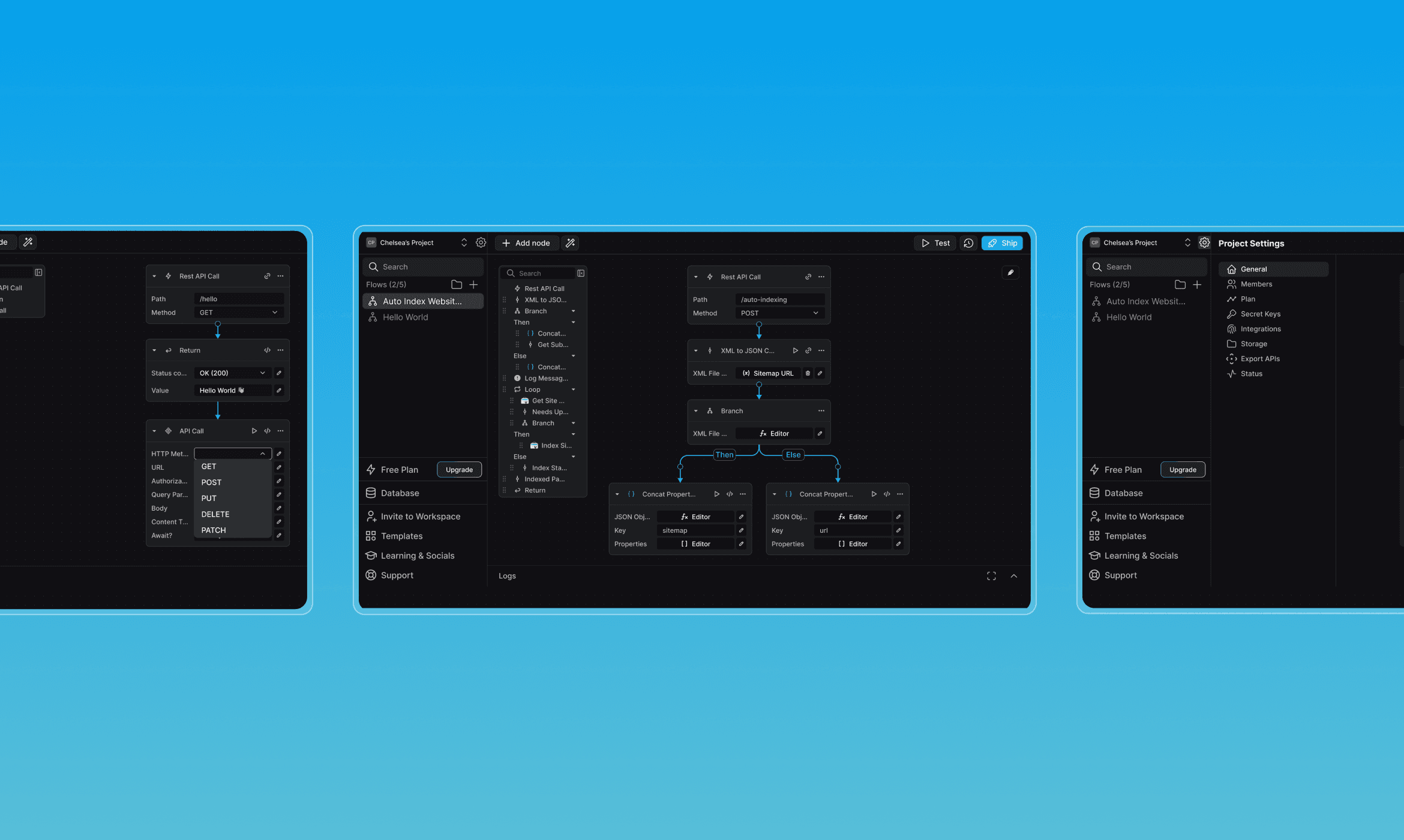The width and height of the screenshot is (1404, 840).
Task: Open more options on canvas Branch node
Action: [x=821, y=411]
